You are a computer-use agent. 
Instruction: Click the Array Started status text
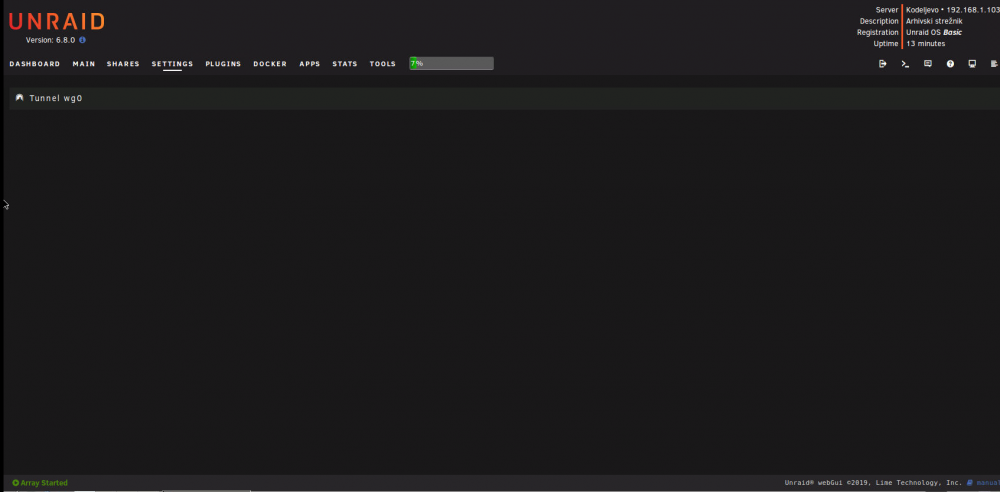click(44, 483)
